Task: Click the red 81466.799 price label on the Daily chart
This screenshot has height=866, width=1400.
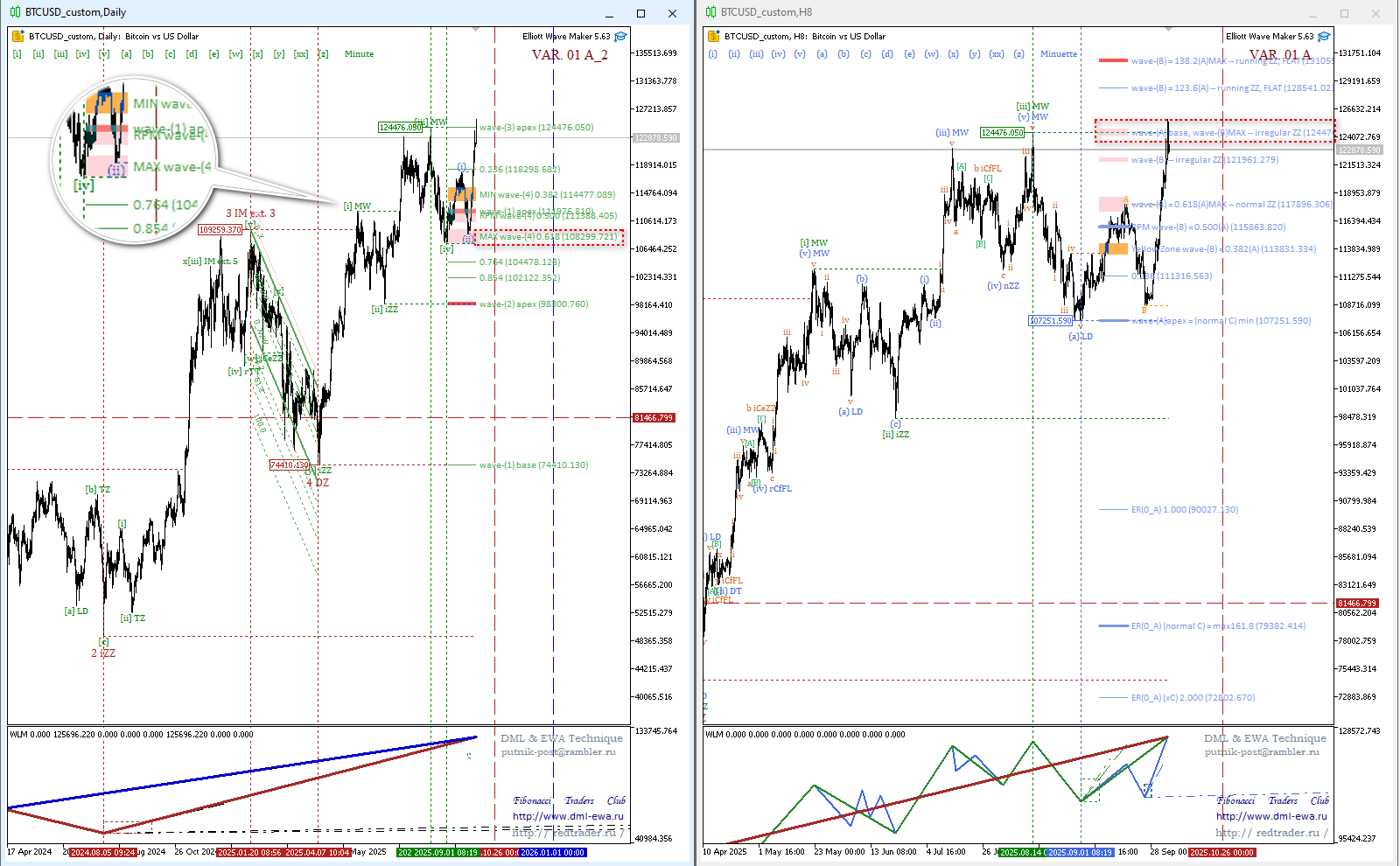Action: [654, 418]
